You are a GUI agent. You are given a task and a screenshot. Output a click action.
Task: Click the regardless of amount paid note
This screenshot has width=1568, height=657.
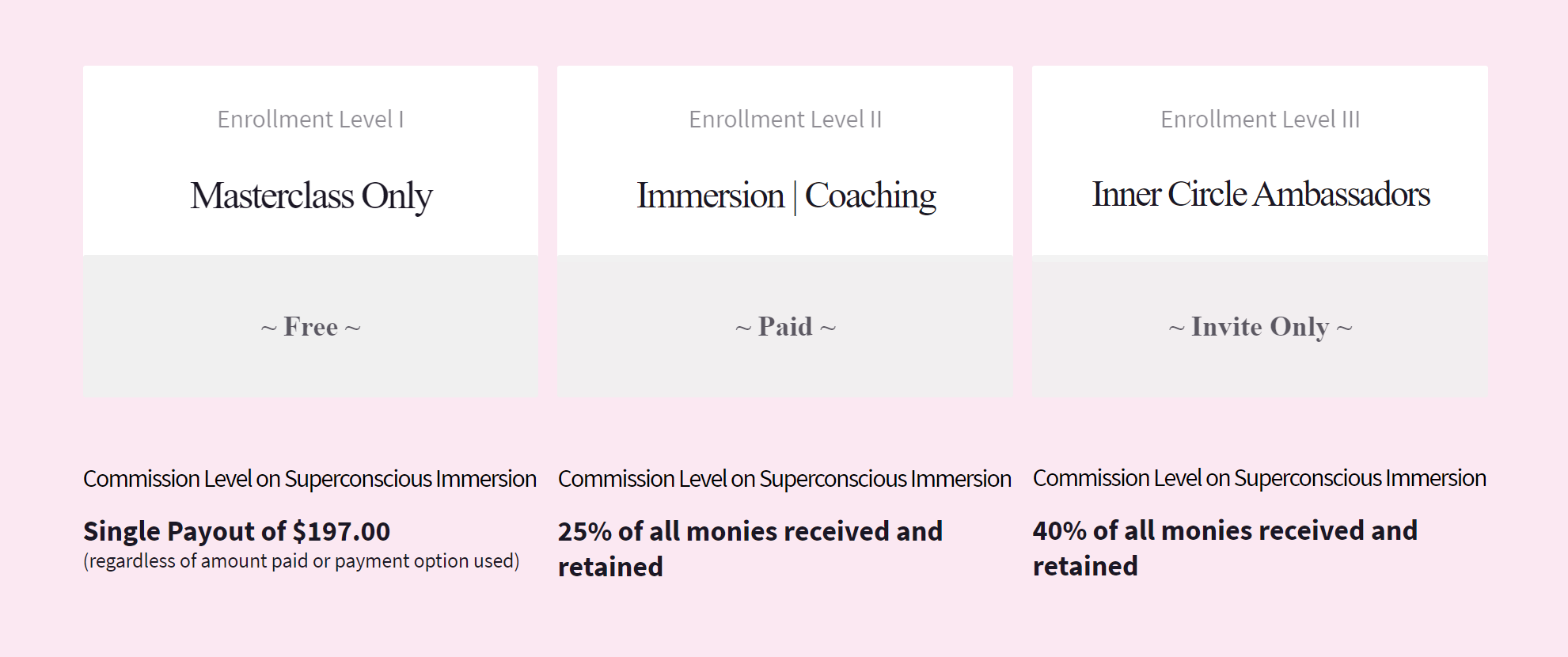pos(302,561)
